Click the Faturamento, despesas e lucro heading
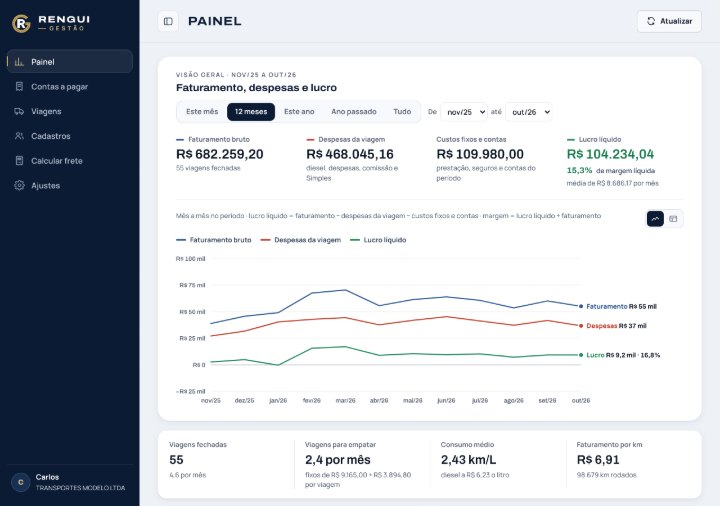This screenshot has width=720, height=506. (x=256, y=88)
